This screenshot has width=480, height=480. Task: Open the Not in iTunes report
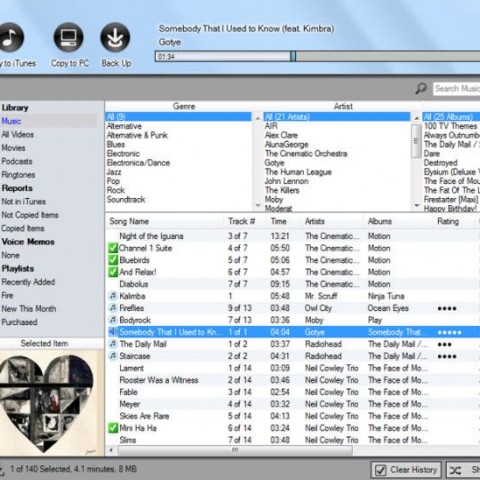click(x=24, y=201)
